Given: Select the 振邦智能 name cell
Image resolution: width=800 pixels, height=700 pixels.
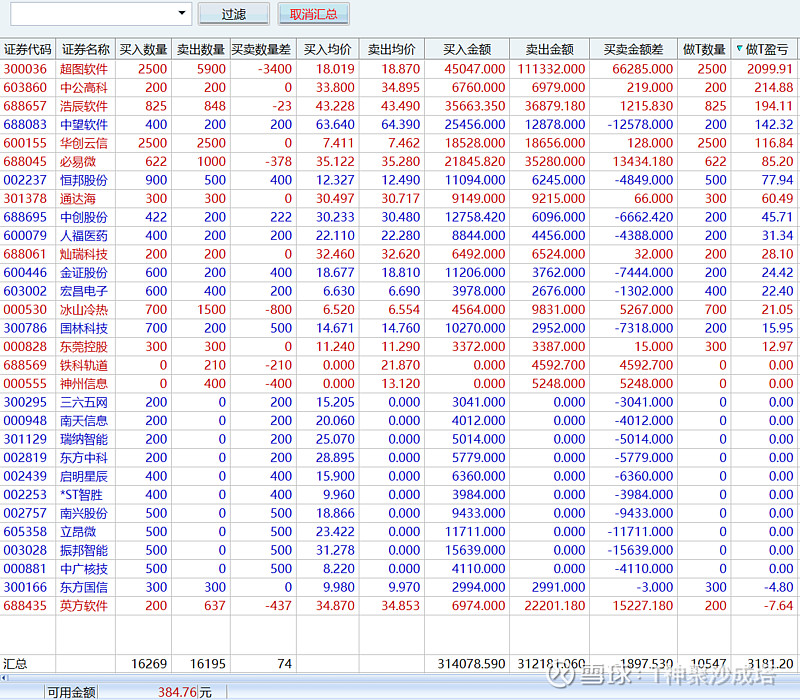Looking at the screenshot, I should pos(84,551).
